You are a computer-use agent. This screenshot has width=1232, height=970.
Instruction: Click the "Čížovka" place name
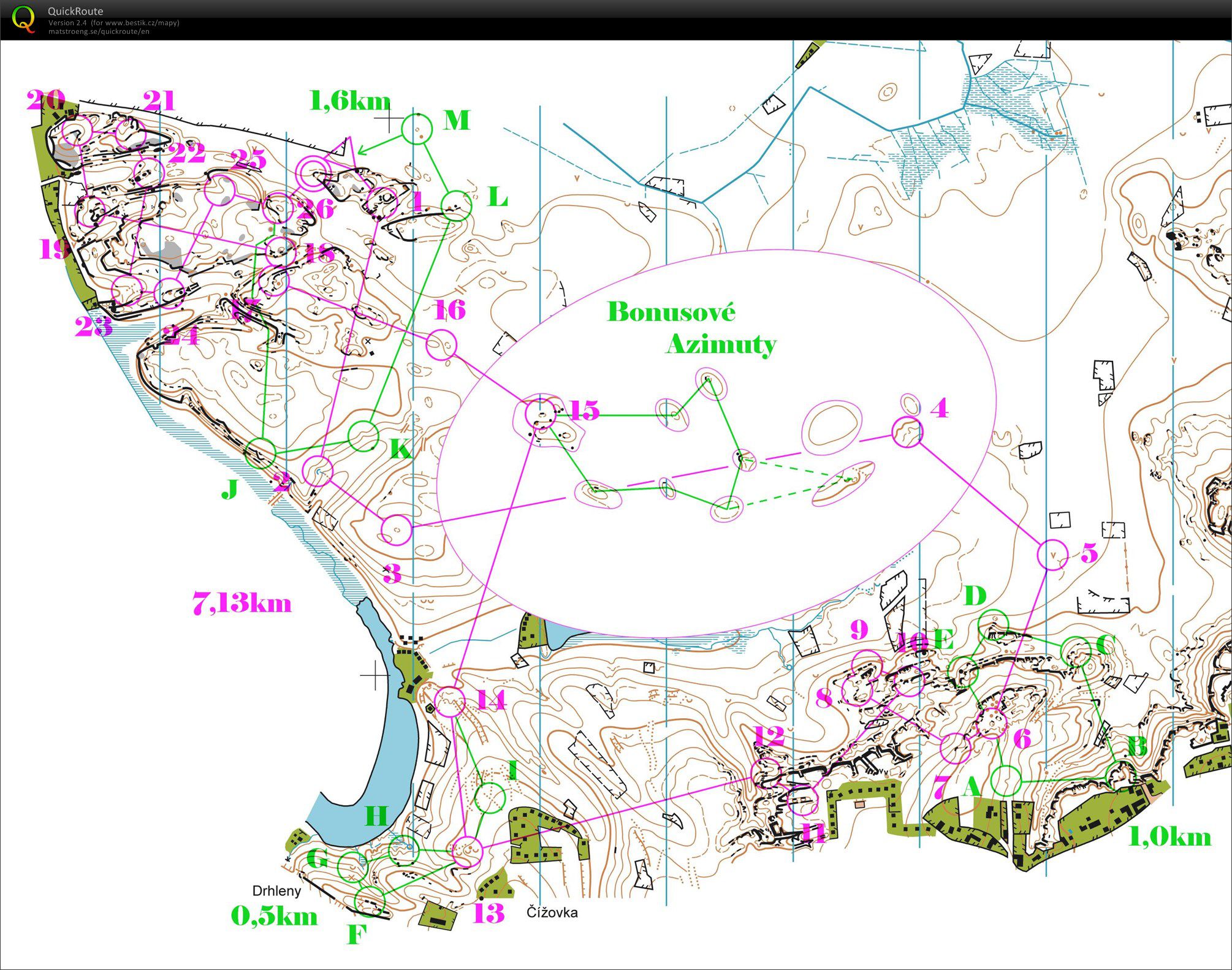click(x=552, y=912)
